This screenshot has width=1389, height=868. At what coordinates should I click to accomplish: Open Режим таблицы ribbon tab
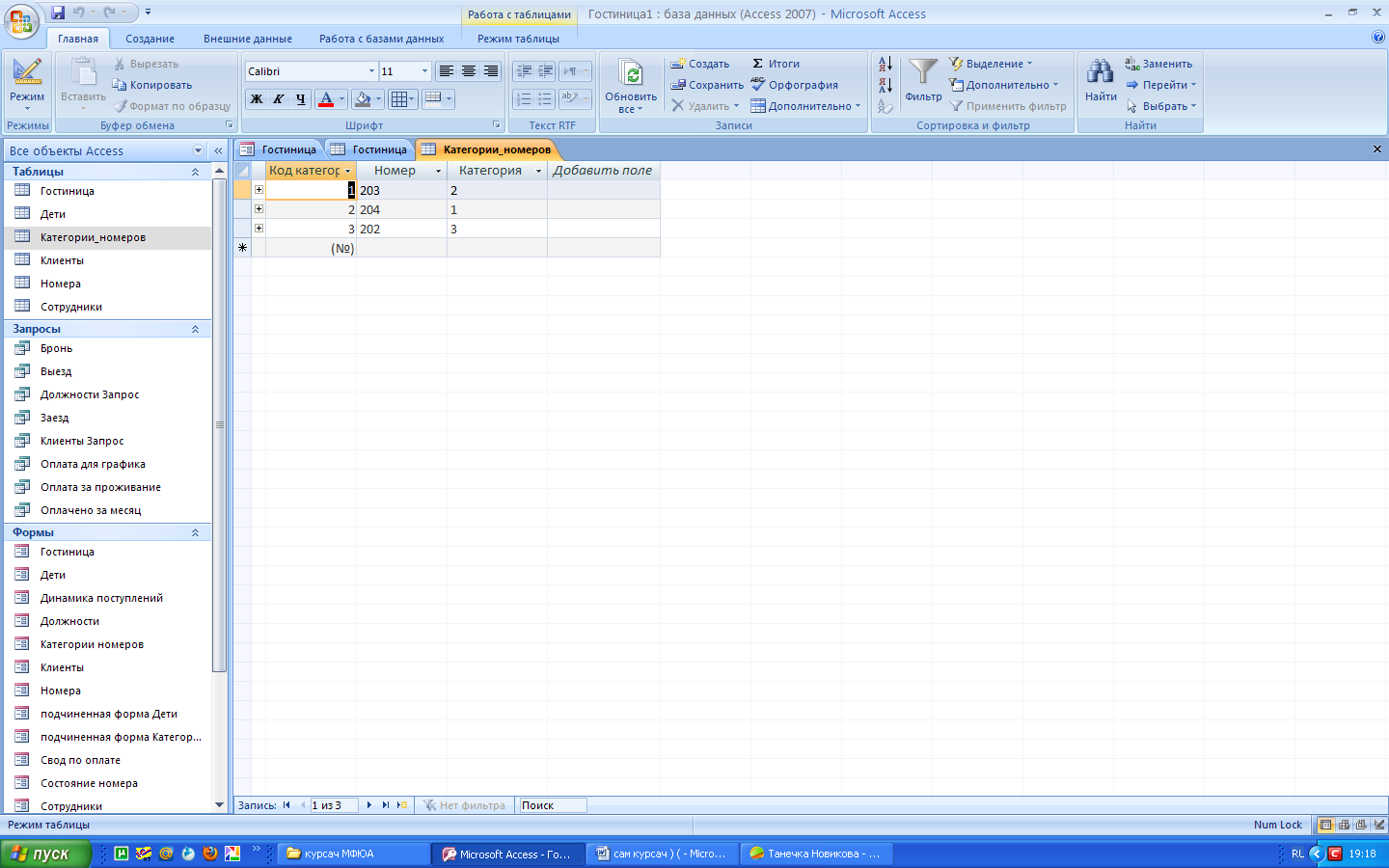click(518, 39)
